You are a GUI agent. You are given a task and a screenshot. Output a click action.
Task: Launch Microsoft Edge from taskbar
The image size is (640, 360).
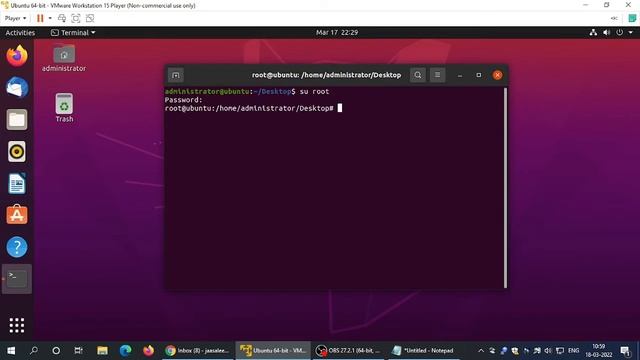125,350
